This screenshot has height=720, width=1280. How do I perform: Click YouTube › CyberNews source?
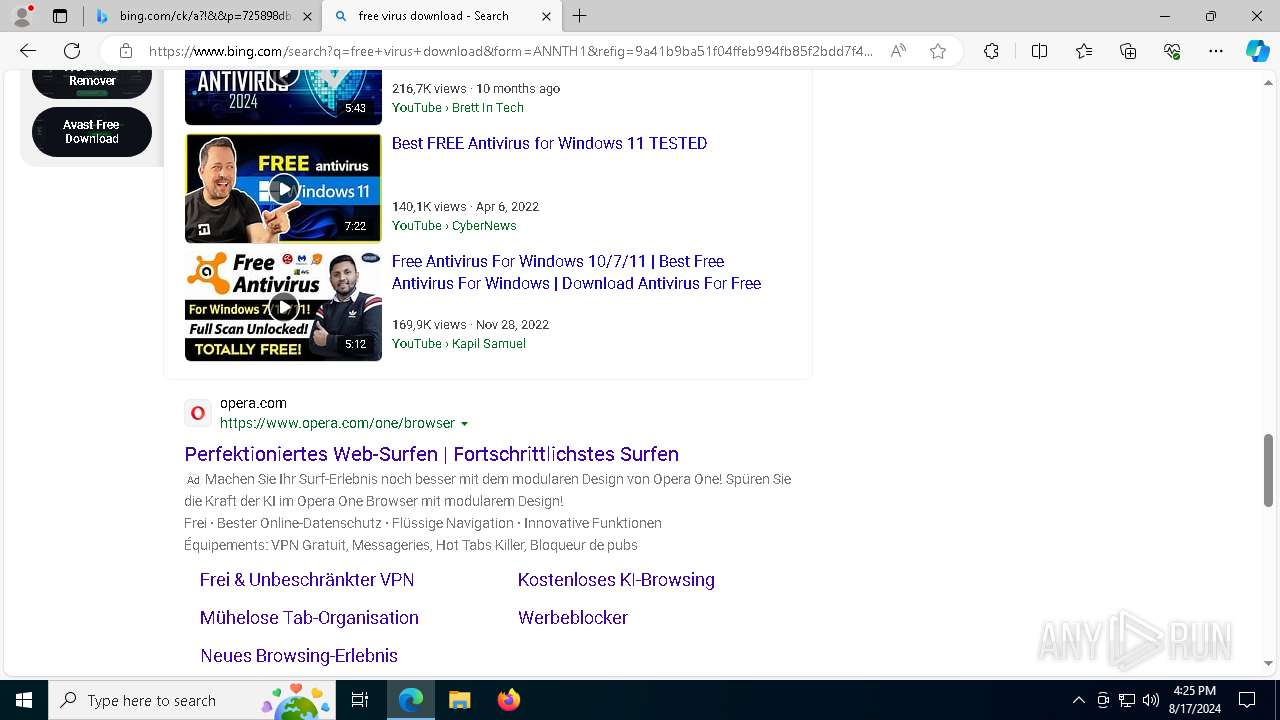[454, 225]
